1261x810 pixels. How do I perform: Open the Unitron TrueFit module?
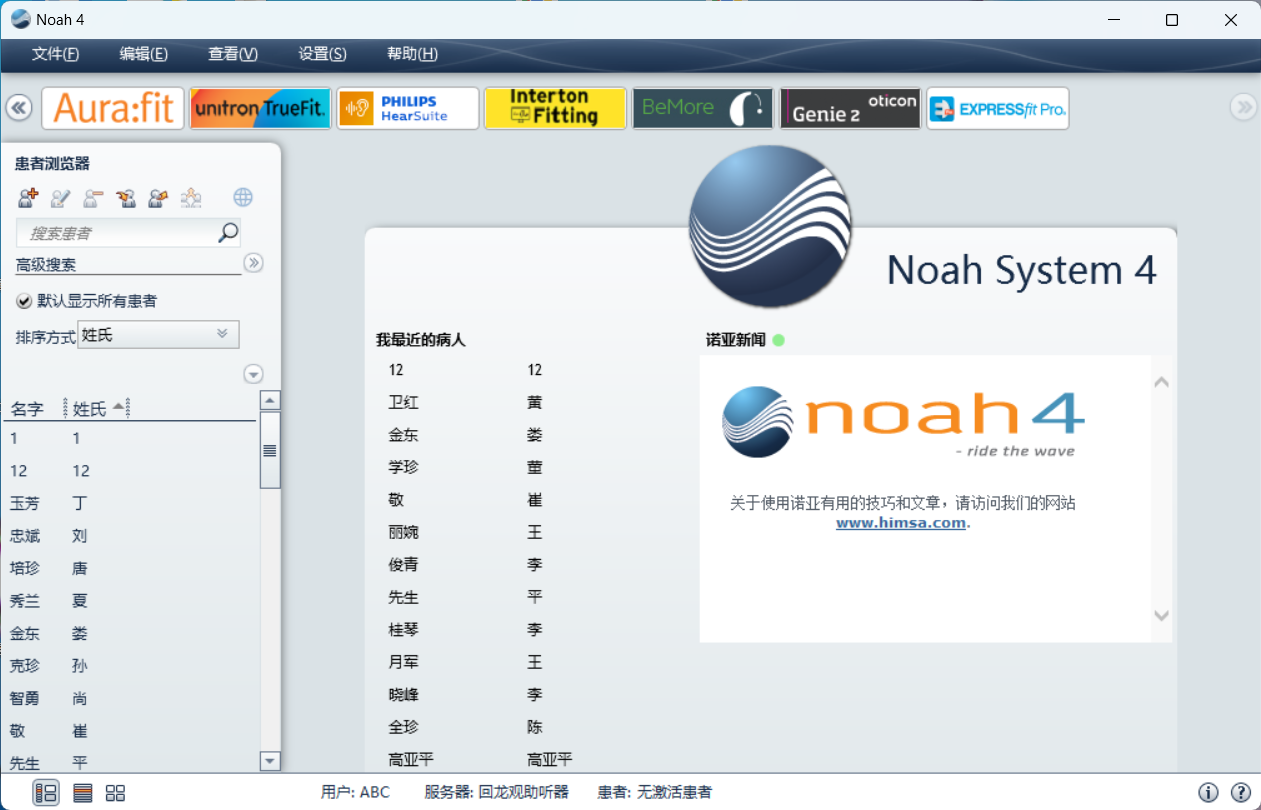point(260,108)
